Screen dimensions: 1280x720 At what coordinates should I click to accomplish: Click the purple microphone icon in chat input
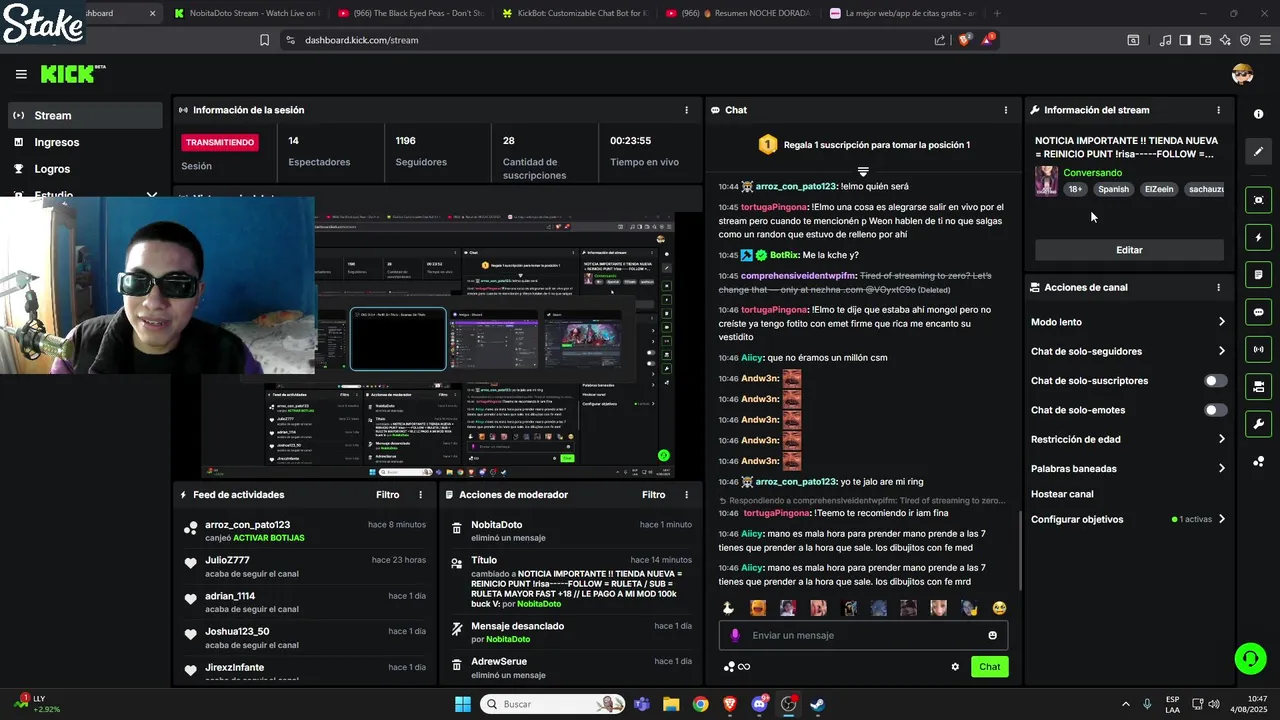tap(735, 635)
